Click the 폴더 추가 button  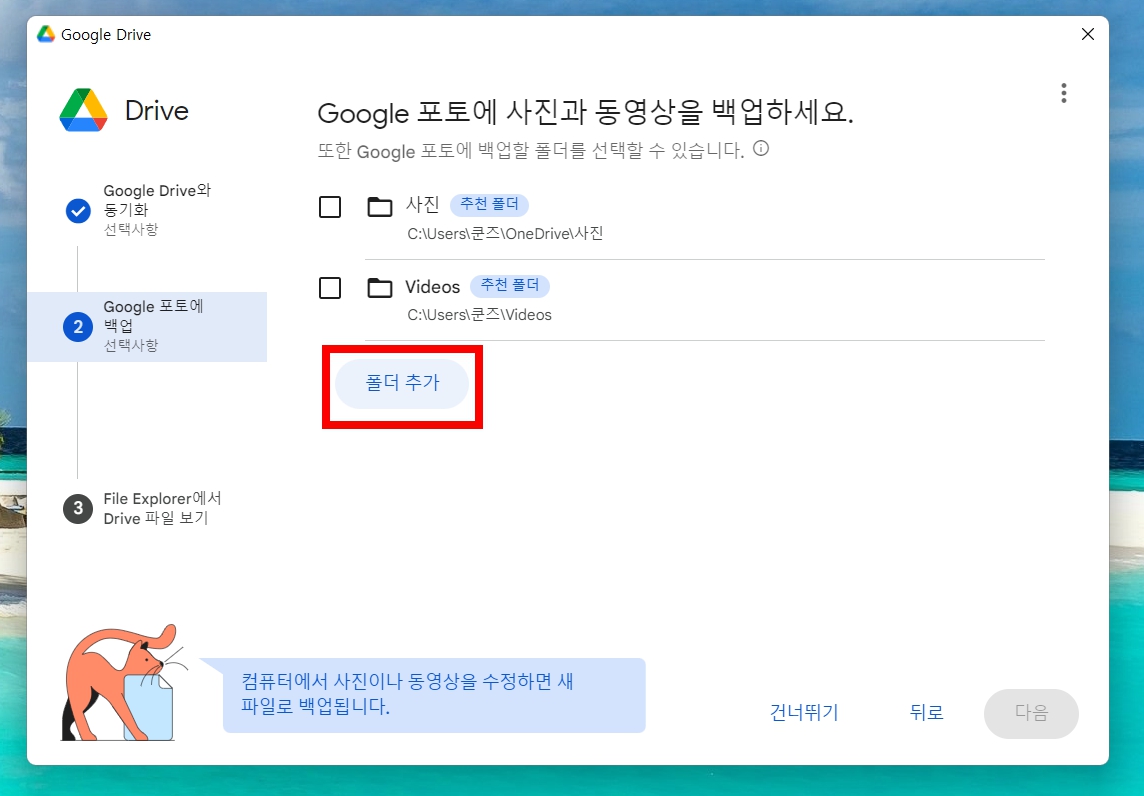(x=402, y=383)
